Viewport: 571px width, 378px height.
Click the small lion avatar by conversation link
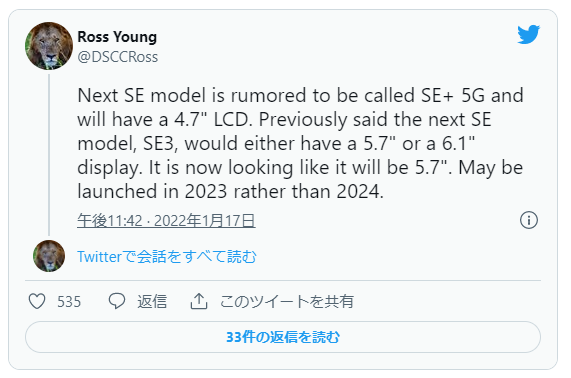(49, 256)
